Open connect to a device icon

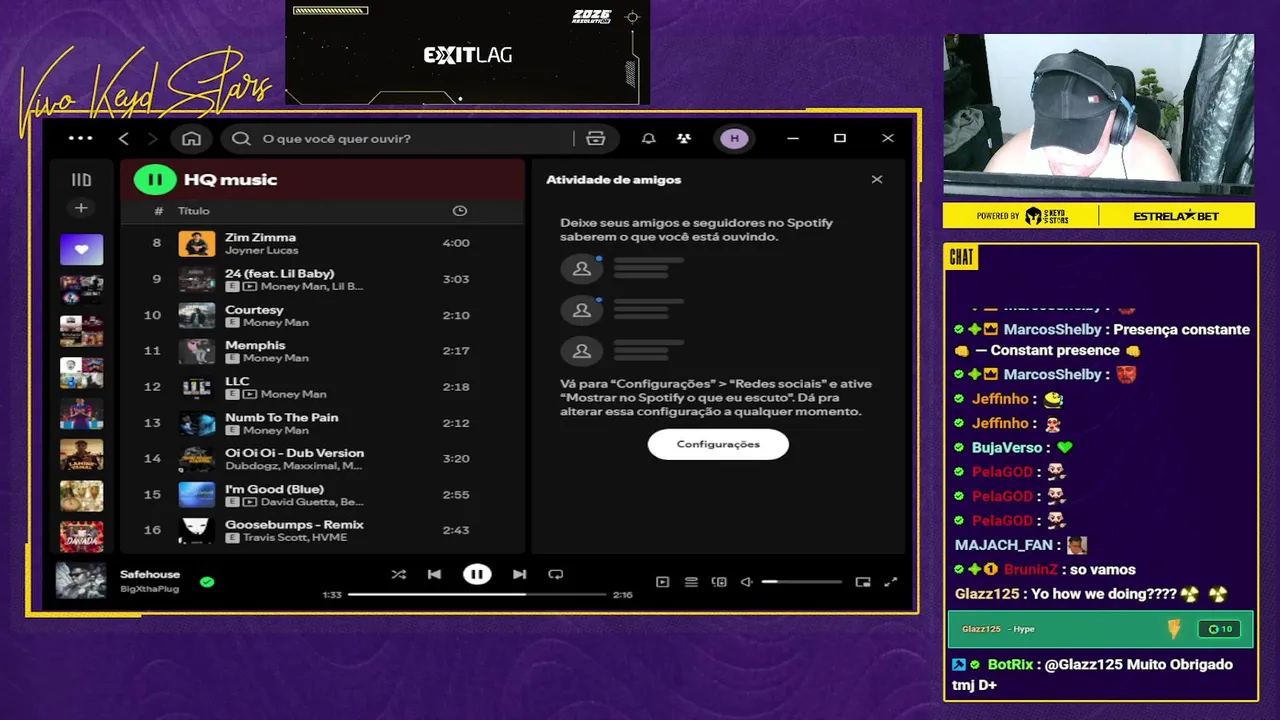point(719,582)
